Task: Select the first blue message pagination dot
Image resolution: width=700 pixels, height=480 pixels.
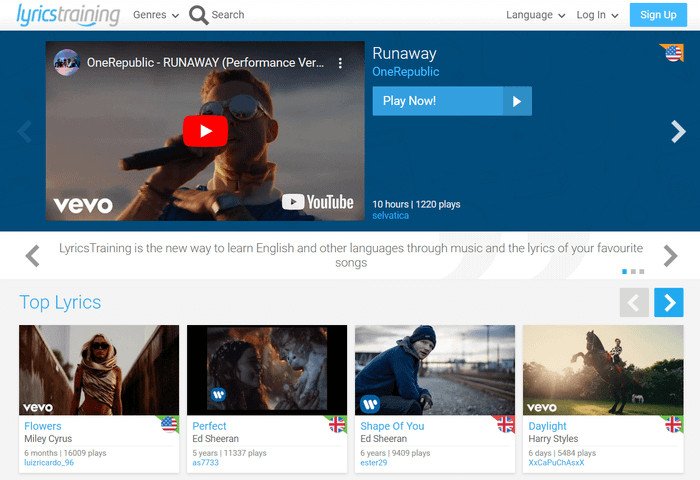Action: click(x=625, y=271)
